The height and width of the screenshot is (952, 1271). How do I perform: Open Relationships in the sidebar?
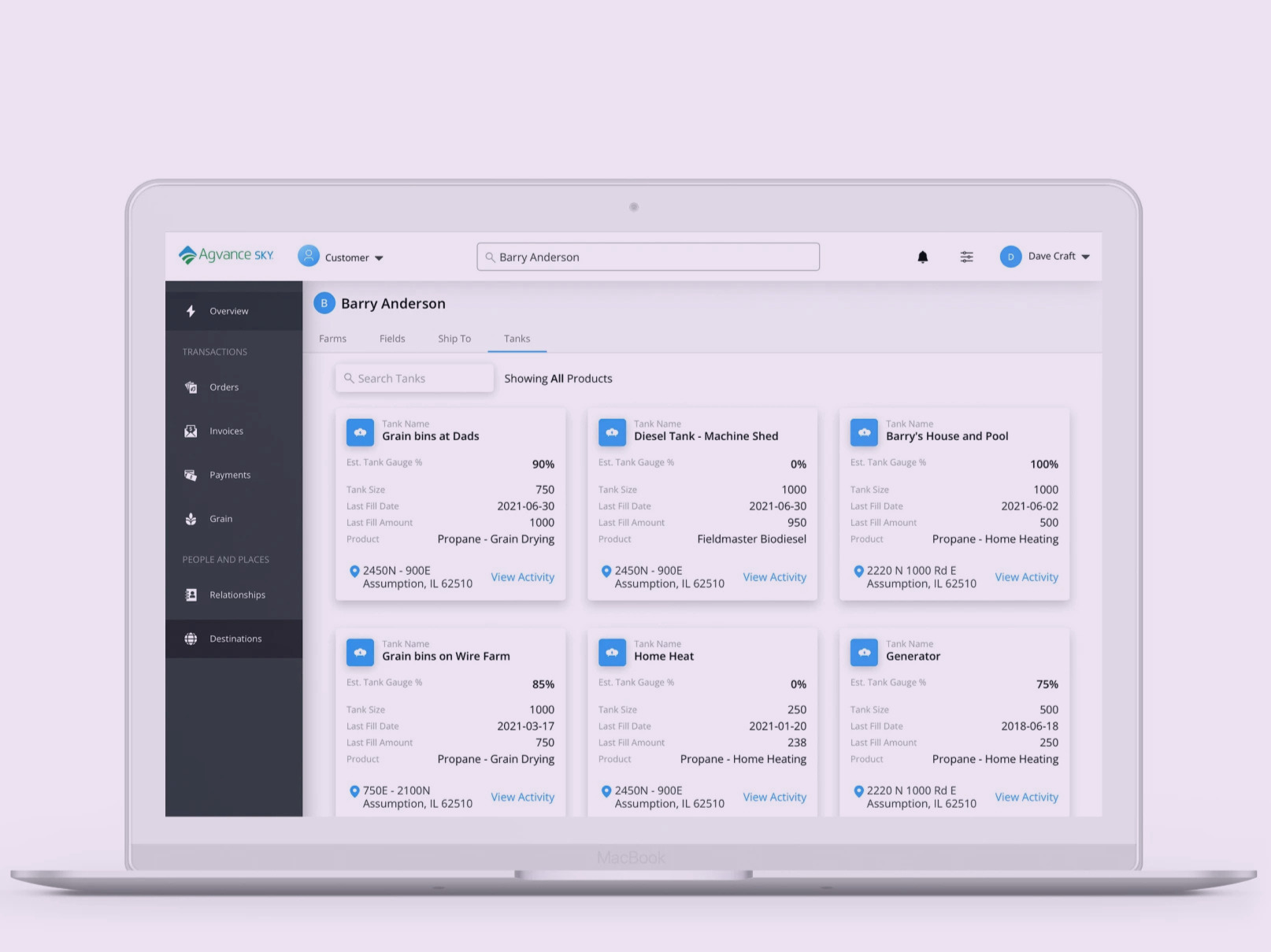click(234, 595)
